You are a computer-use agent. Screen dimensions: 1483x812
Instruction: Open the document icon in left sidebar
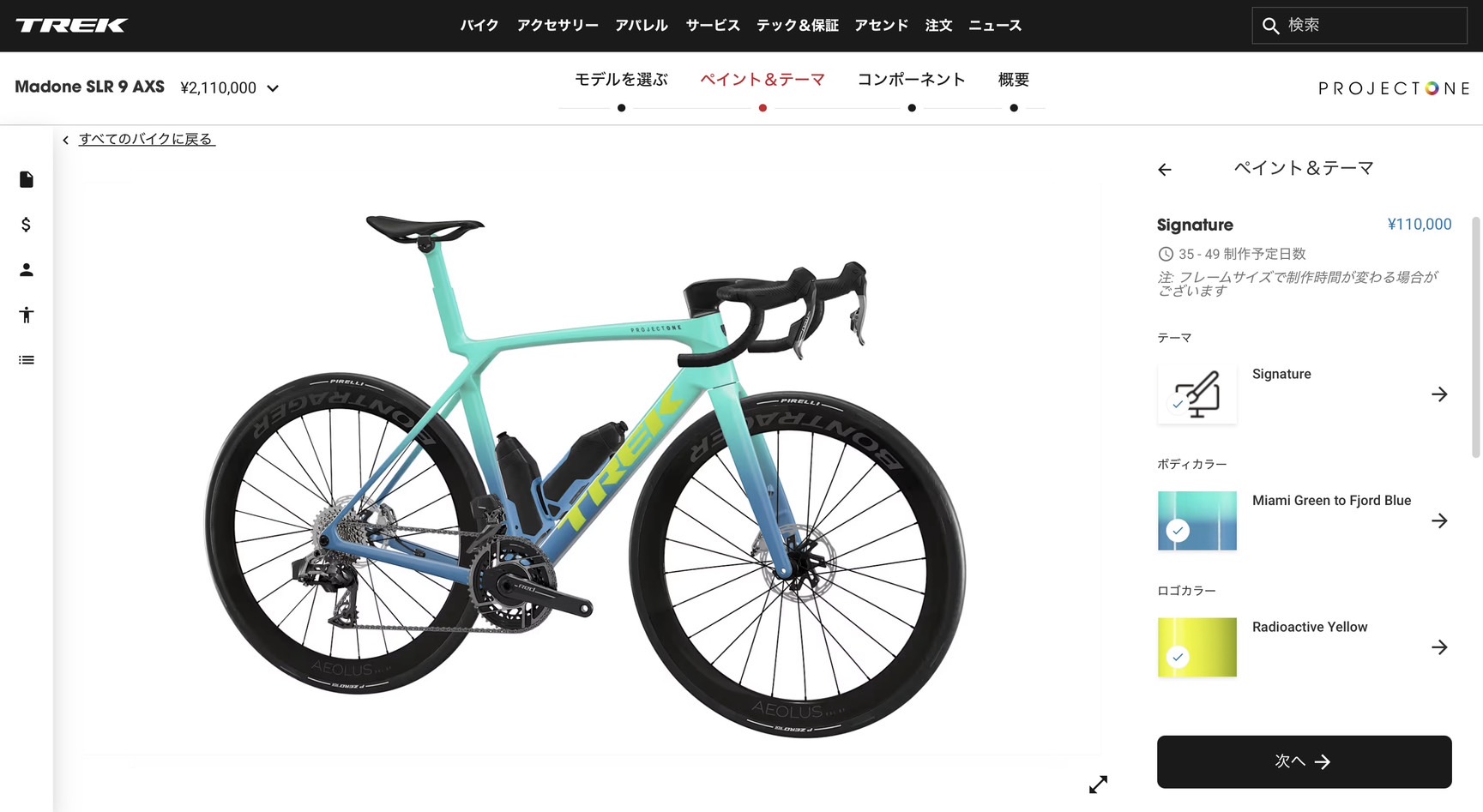coord(27,179)
